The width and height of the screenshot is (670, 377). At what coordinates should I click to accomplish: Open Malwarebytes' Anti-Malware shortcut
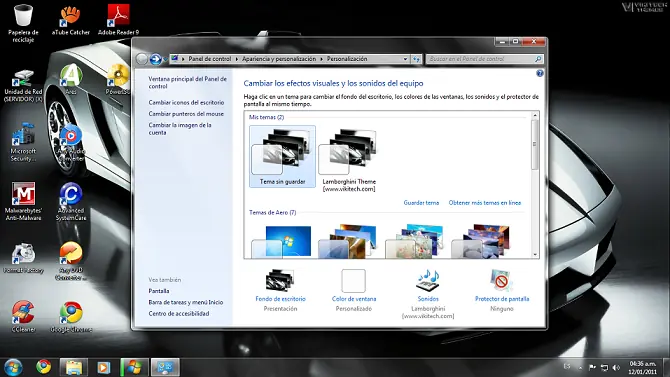[x=23, y=201]
